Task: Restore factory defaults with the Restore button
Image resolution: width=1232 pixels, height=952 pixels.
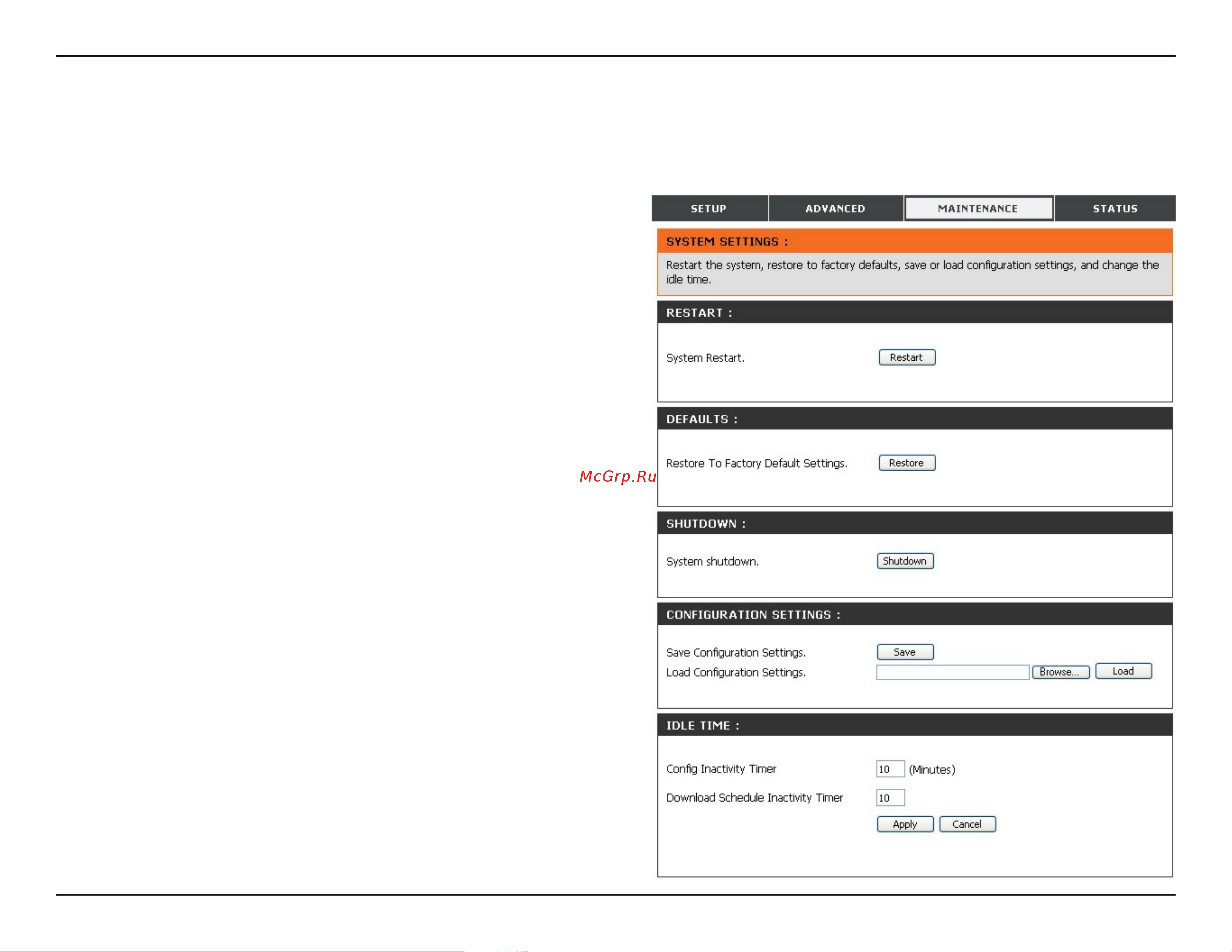Action: [x=907, y=463]
